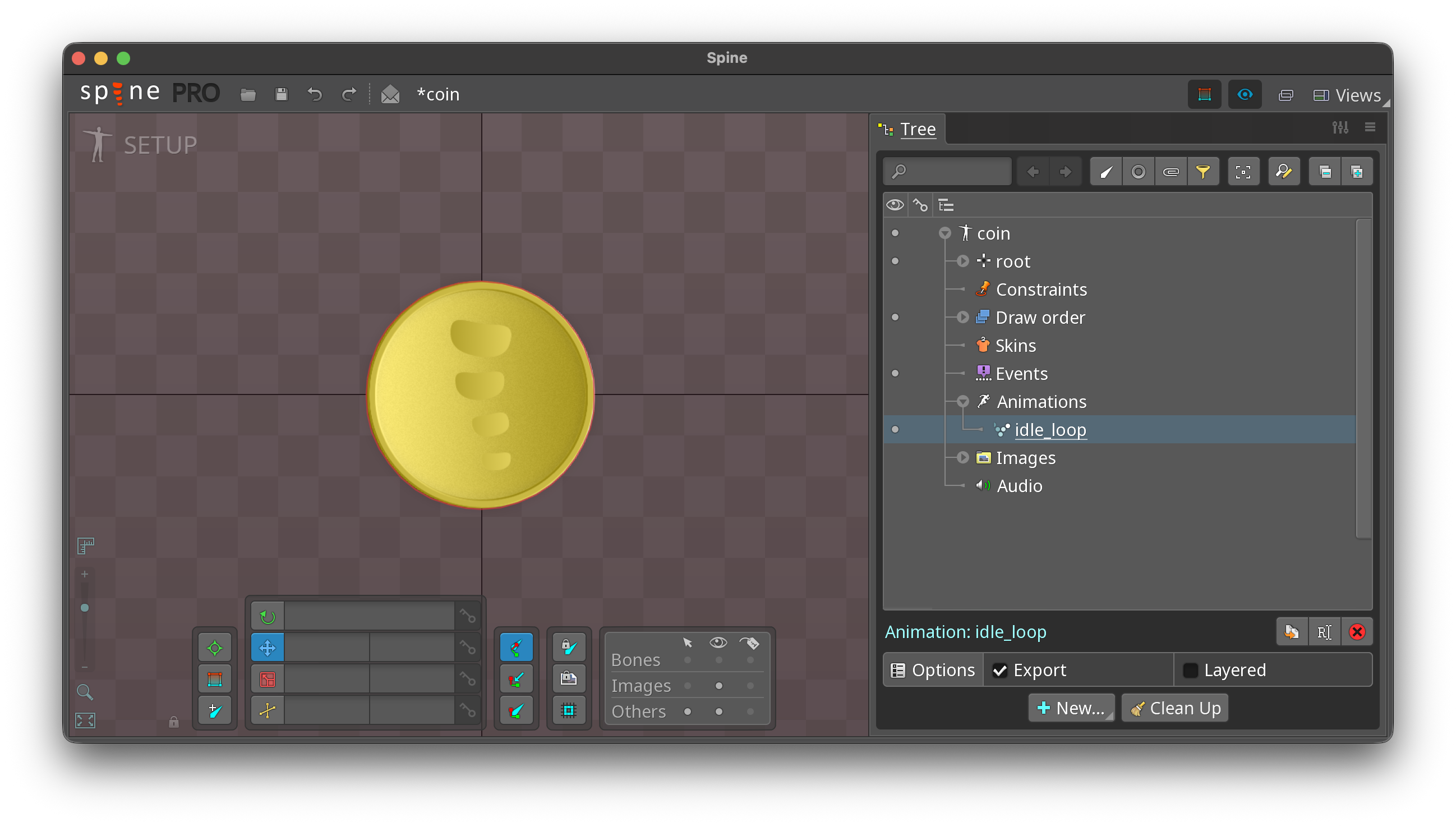The image size is (1456, 826).
Task: Click the New animation button
Action: tap(1071, 708)
